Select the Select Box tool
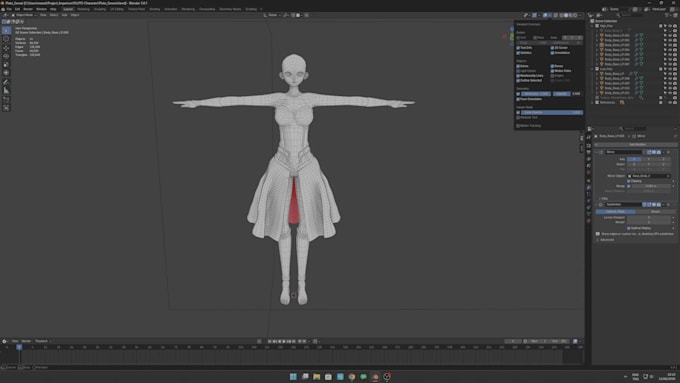The width and height of the screenshot is (680, 383). pyautogui.click(x=6, y=30)
